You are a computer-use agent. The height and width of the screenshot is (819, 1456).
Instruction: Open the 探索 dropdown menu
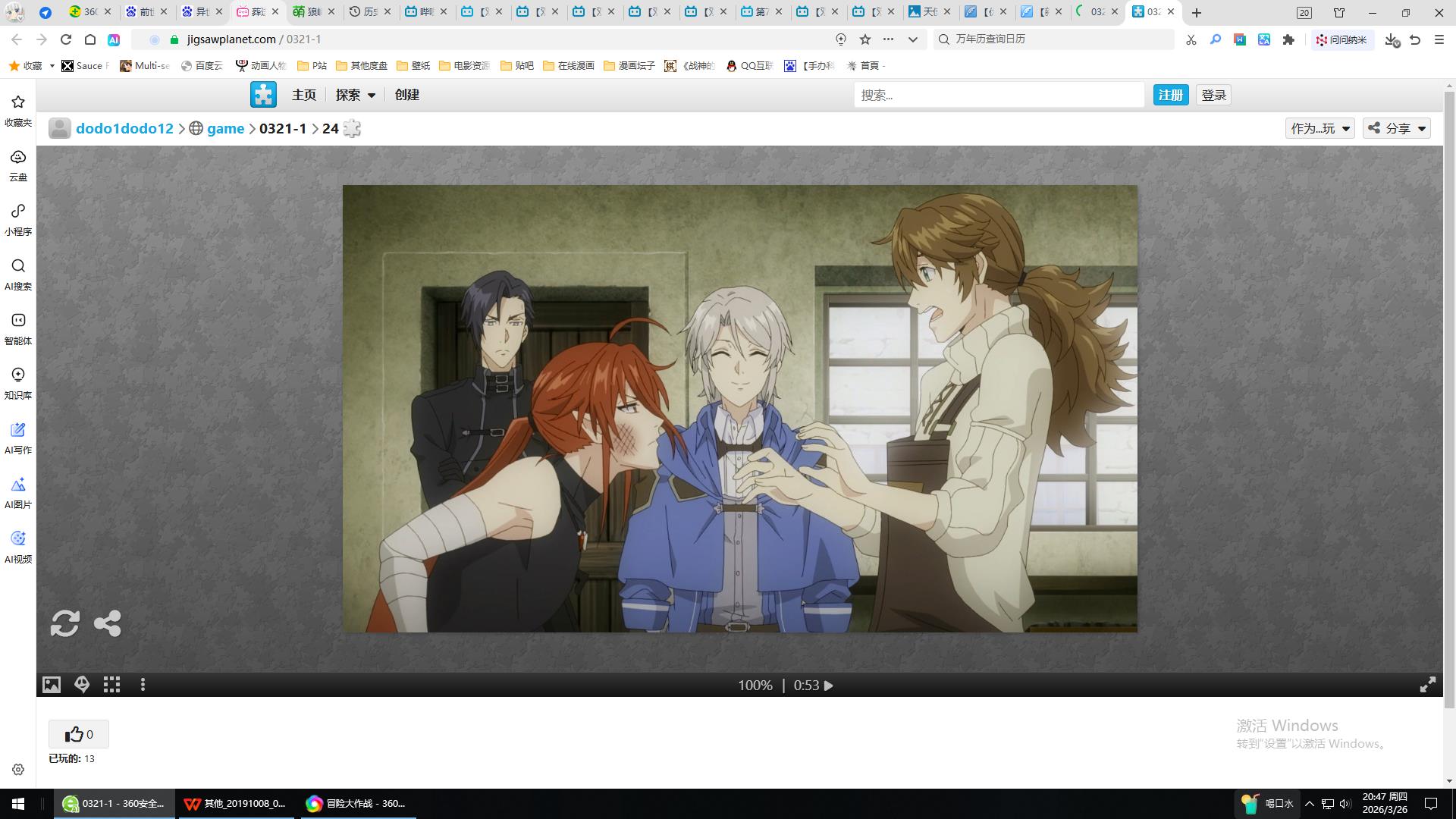[356, 95]
